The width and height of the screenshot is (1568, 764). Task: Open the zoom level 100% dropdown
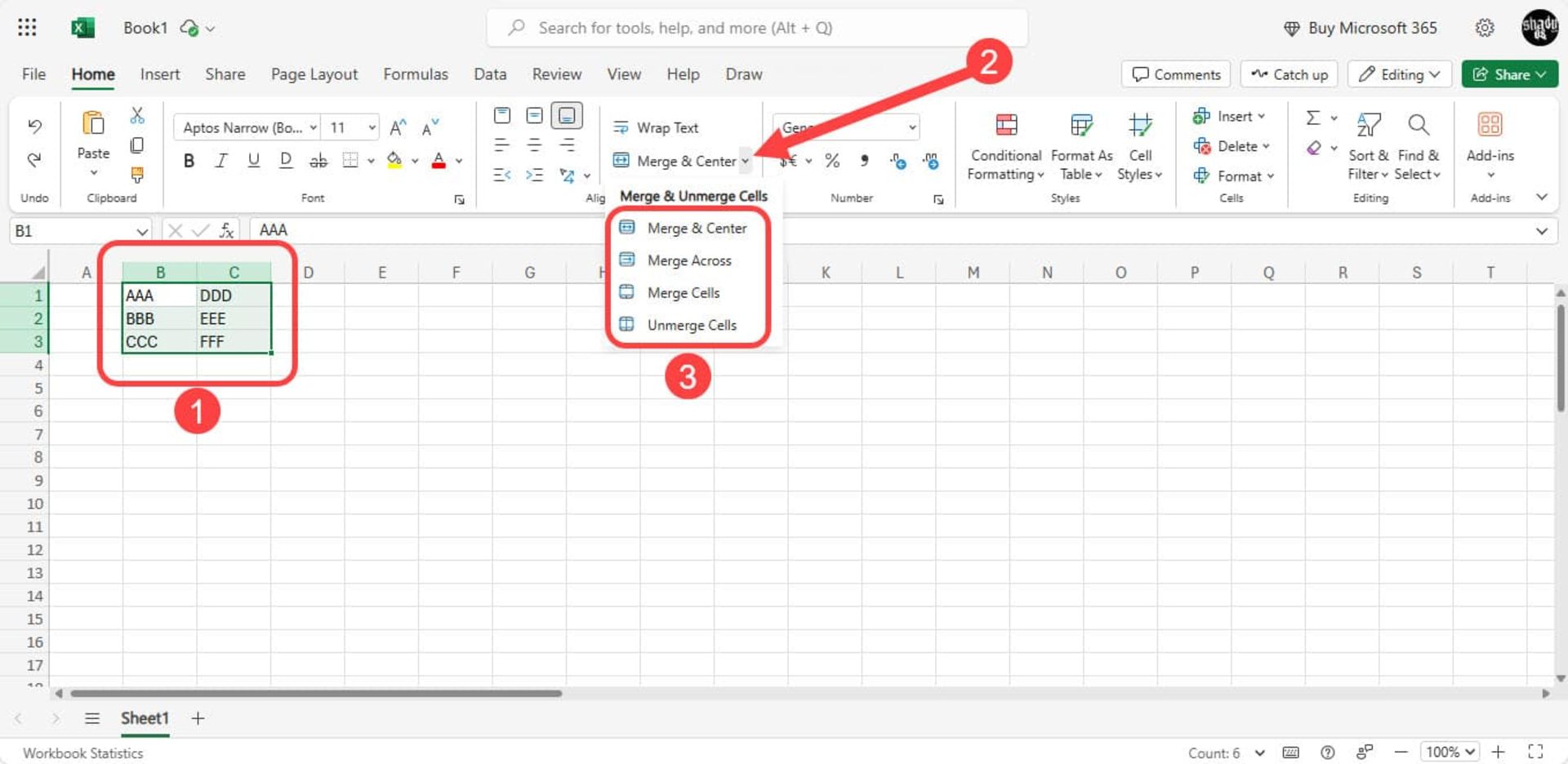[1450, 752]
